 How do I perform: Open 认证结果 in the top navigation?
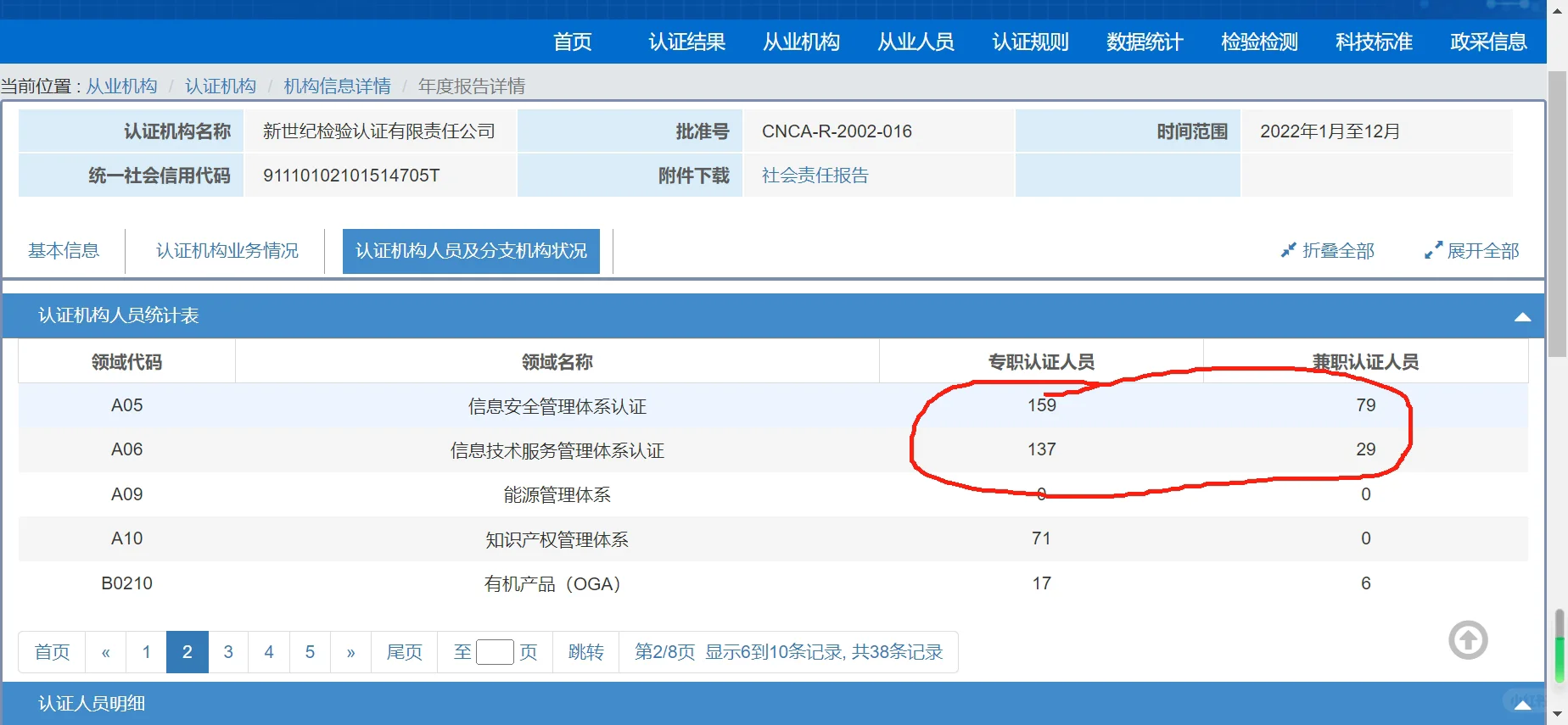pyautogui.click(x=686, y=42)
